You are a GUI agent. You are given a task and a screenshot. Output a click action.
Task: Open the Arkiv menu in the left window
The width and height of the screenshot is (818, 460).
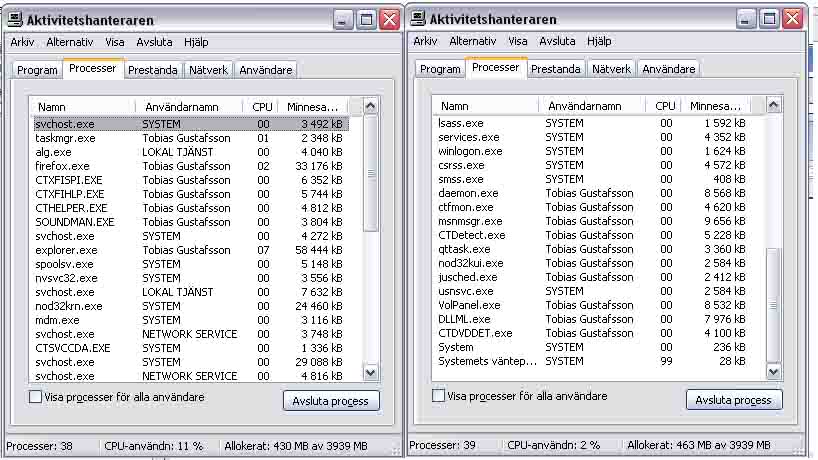tap(23, 42)
